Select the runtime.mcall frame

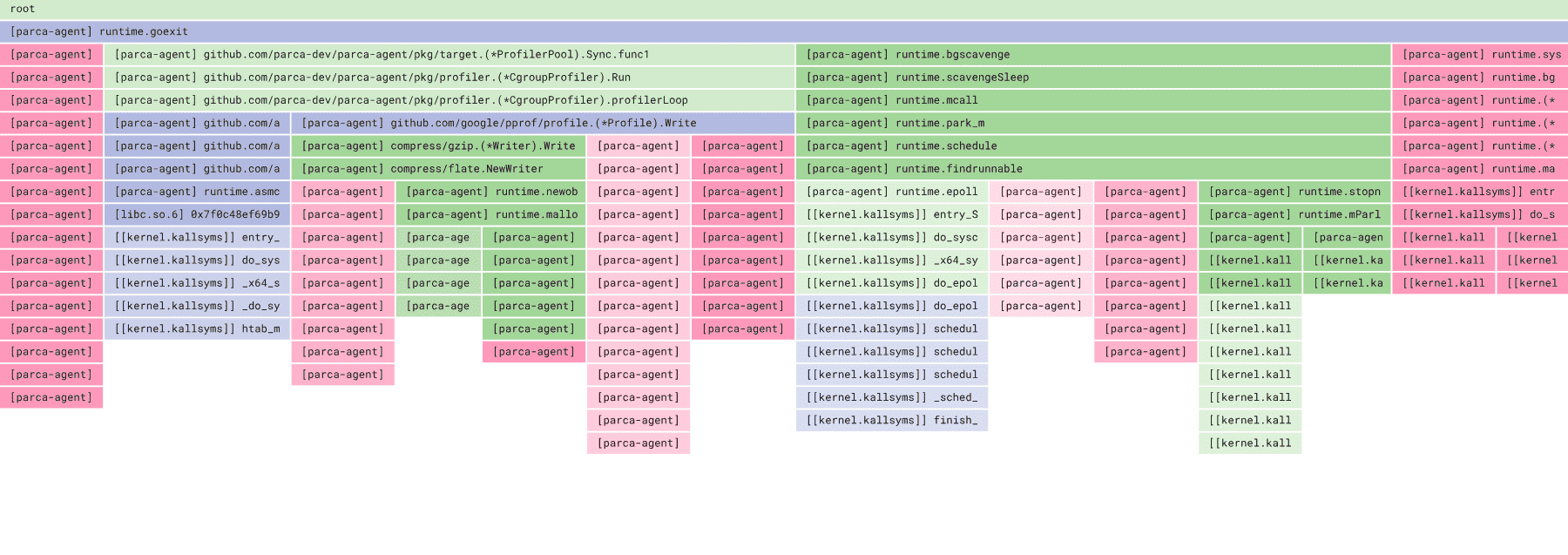(1092, 100)
